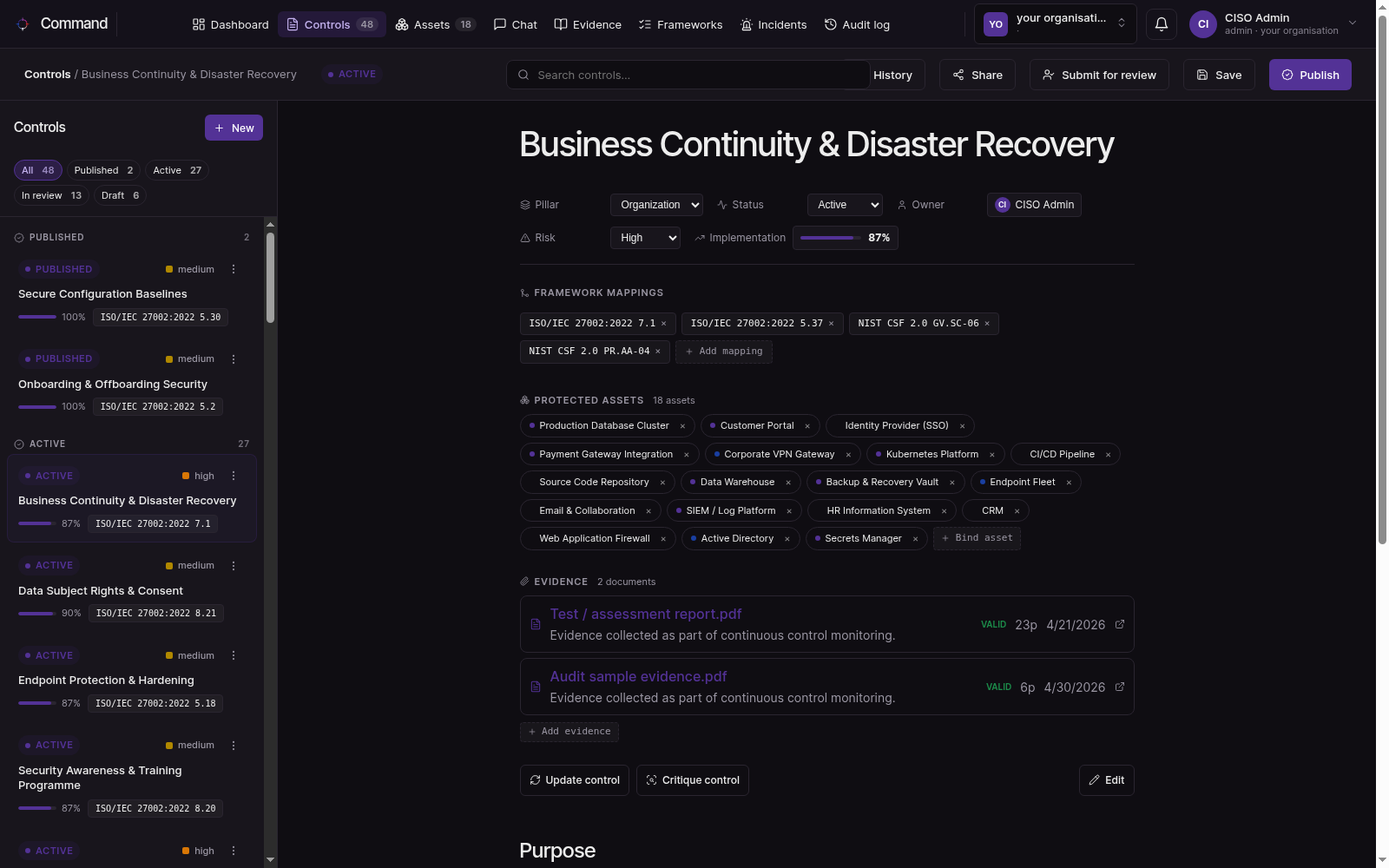Open the Audit log tab
The image size is (1389, 868).
857,24
